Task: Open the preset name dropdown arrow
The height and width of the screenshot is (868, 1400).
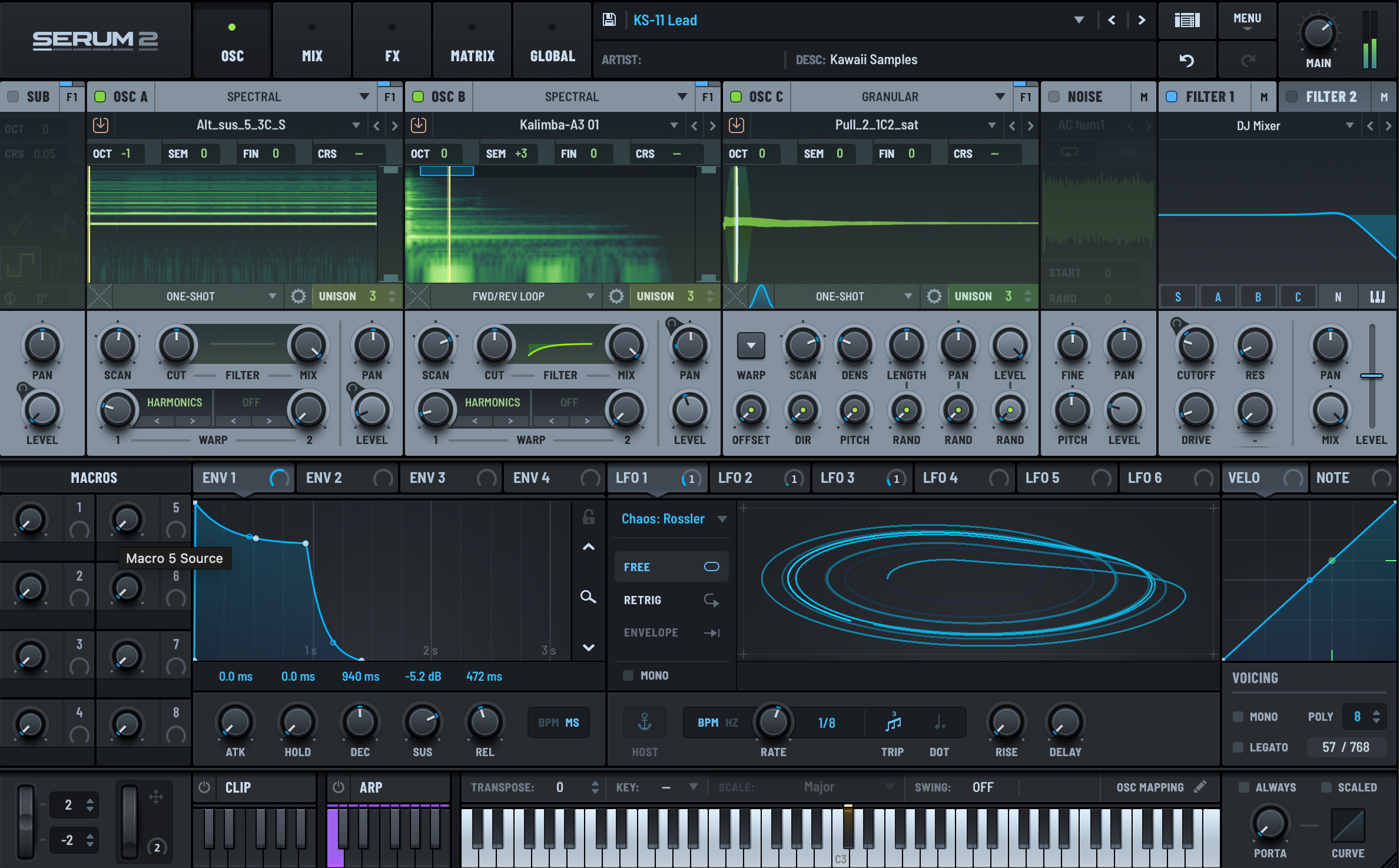Action: pyautogui.click(x=1079, y=20)
